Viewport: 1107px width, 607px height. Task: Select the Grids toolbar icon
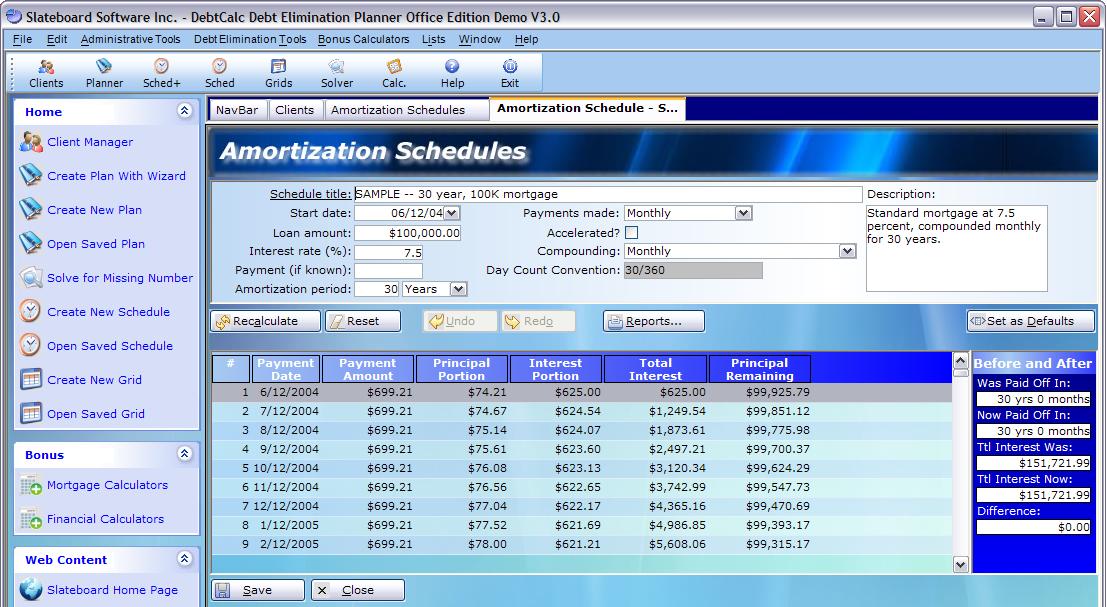[278, 73]
